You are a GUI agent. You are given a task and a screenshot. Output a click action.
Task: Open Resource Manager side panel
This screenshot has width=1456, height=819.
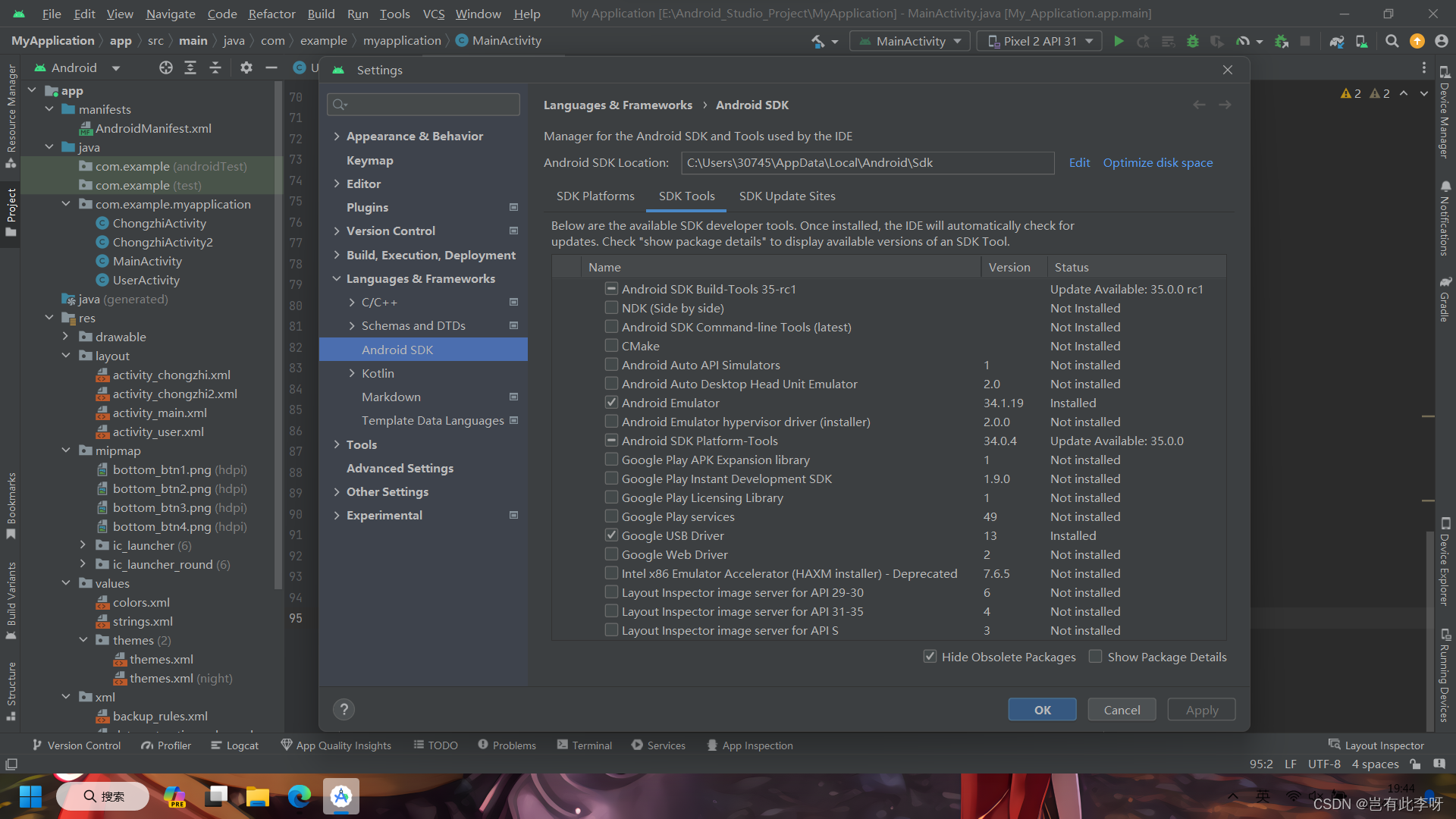tap(11, 115)
